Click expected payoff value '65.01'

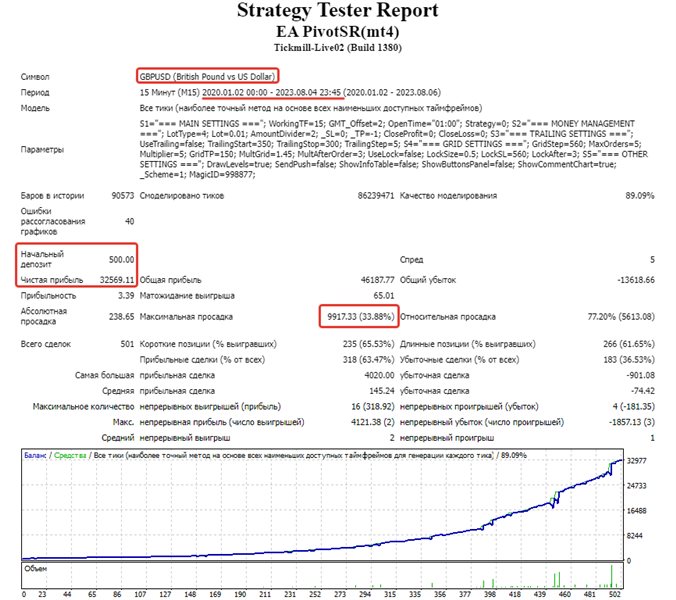tap(384, 296)
